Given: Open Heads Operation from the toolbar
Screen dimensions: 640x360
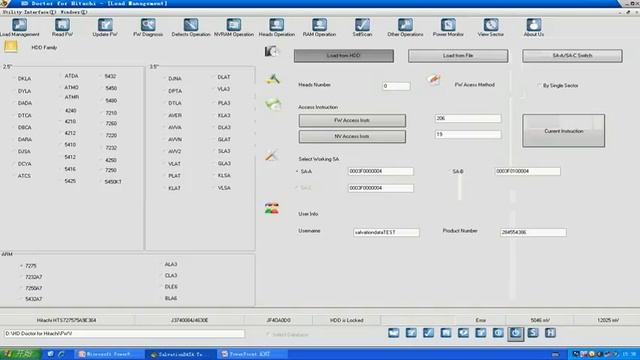Looking at the screenshot, I should 276,28.
